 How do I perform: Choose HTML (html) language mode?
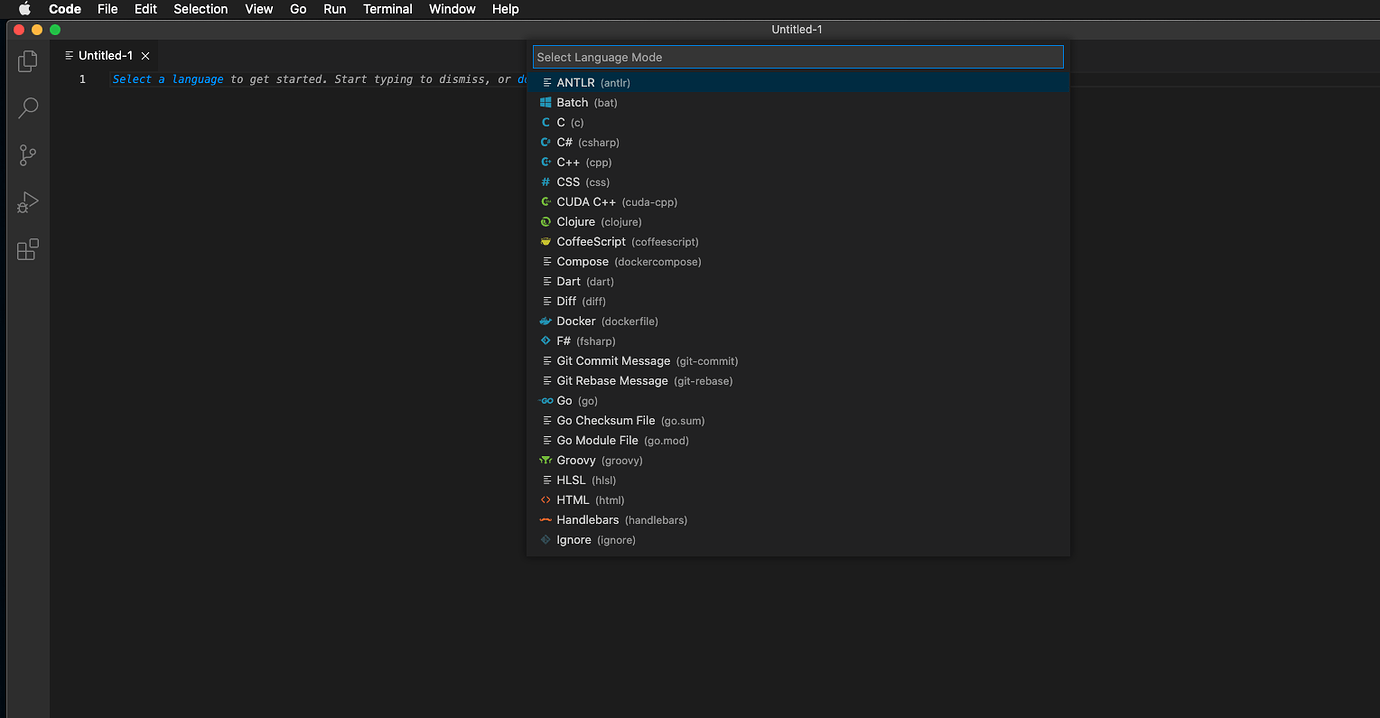(x=798, y=500)
